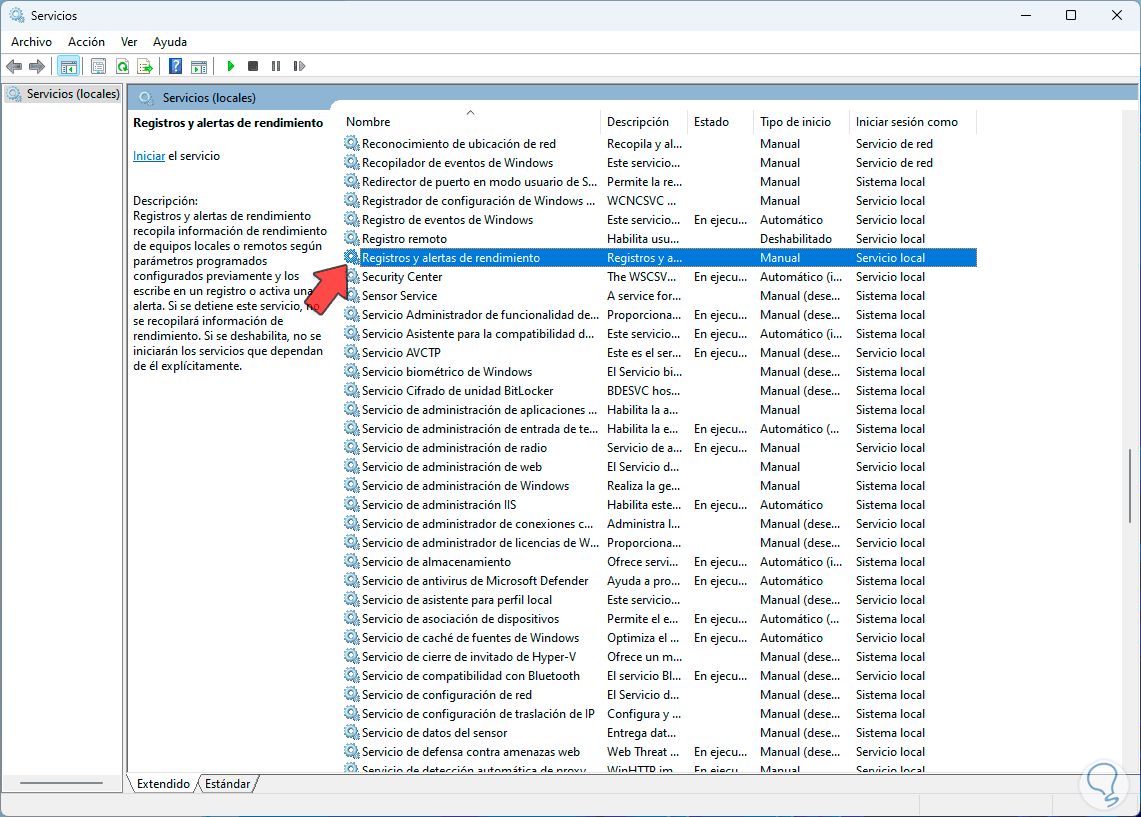Open the Archivo menu

(31, 41)
